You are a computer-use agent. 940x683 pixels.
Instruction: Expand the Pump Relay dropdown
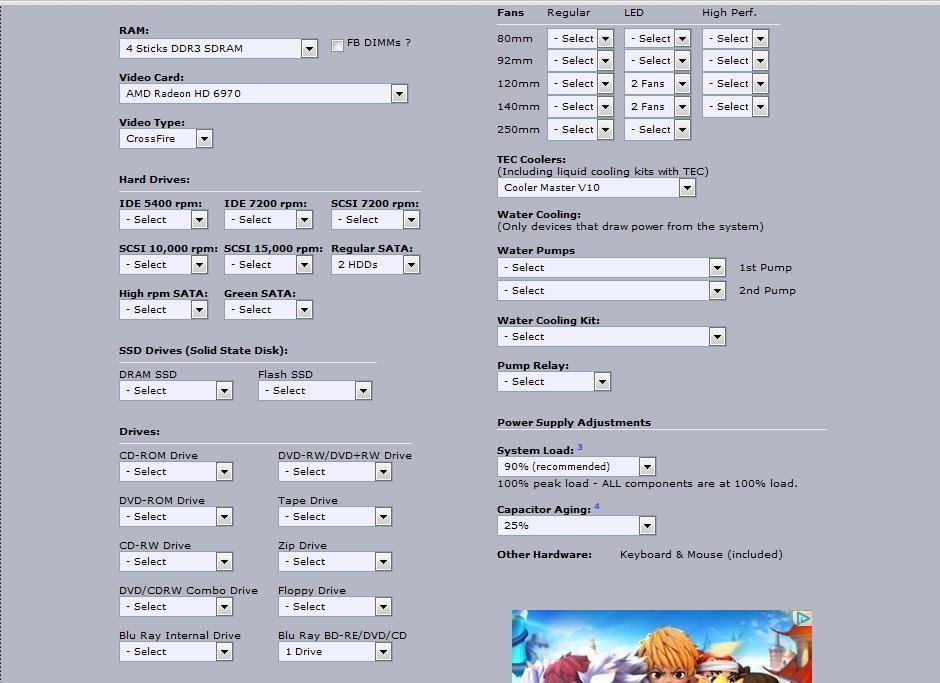tap(553, 381)
